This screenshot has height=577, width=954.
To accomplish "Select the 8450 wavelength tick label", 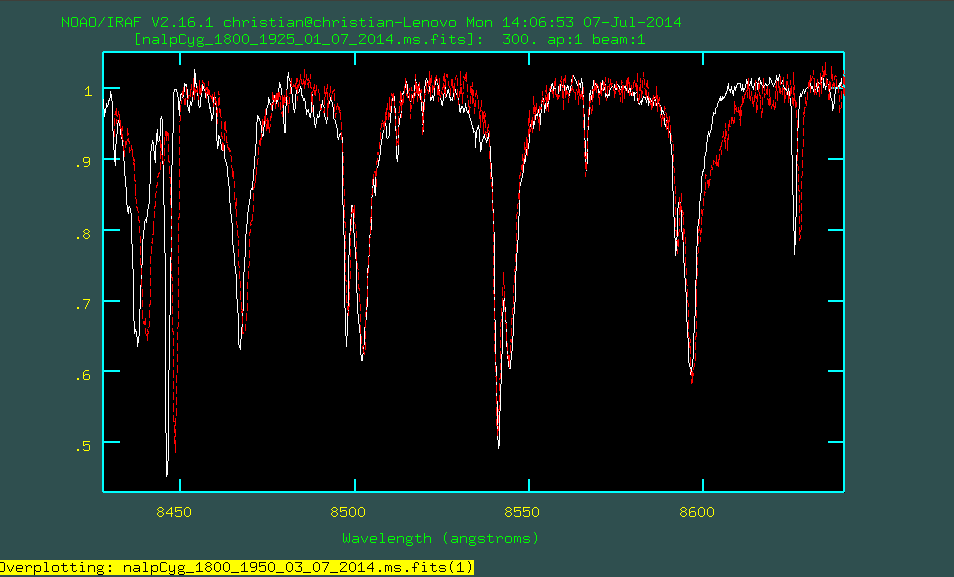I will 175,513.
